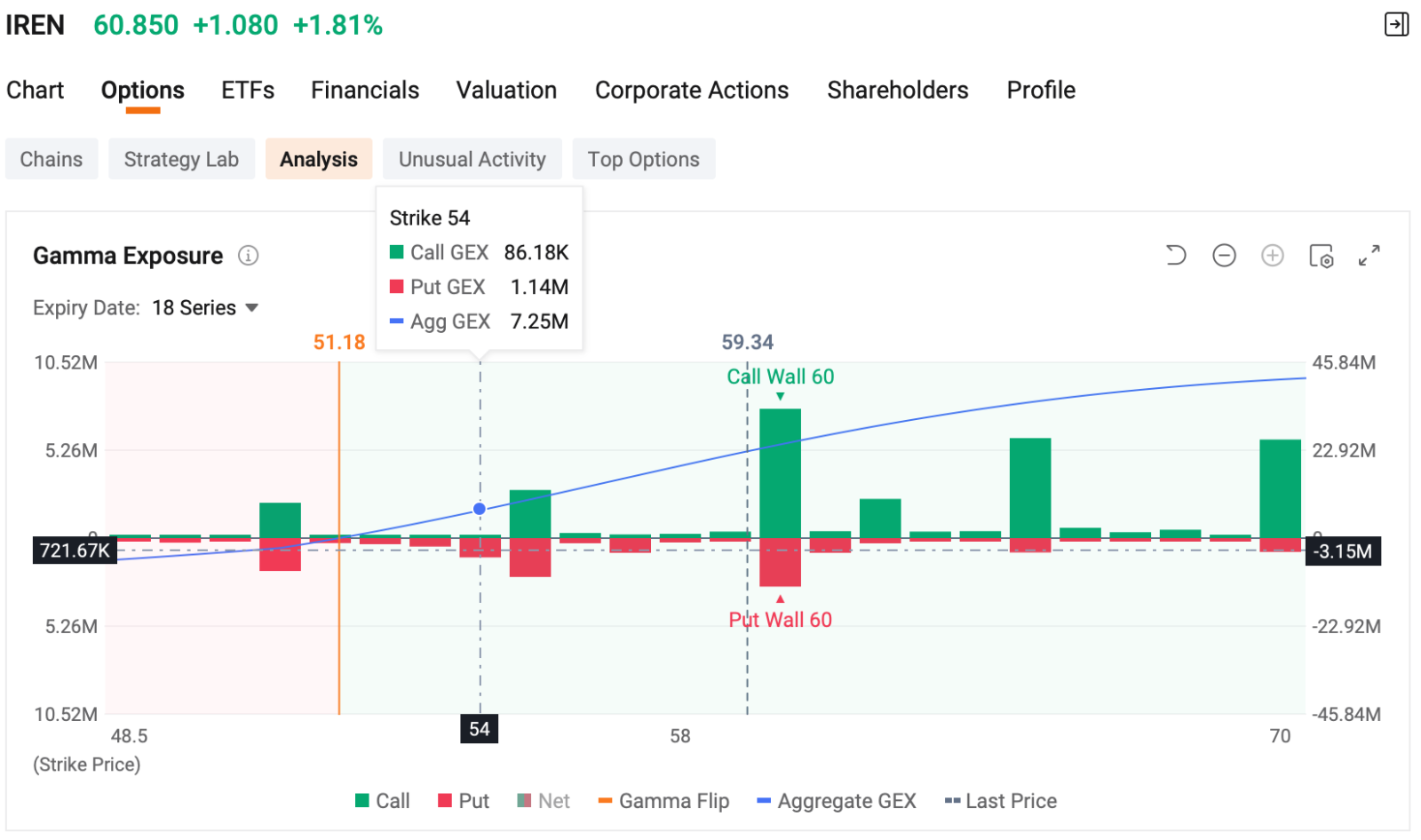The image size is (1421, 840).
Task: Click the orange gamma flip line at 51.18
Action: point(339,538)
